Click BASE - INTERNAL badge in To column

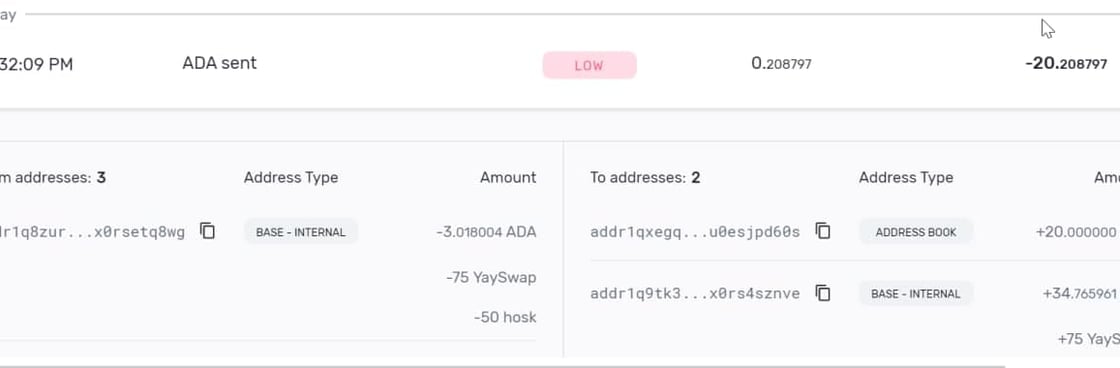pyautogui.click(x=916, y=294)
